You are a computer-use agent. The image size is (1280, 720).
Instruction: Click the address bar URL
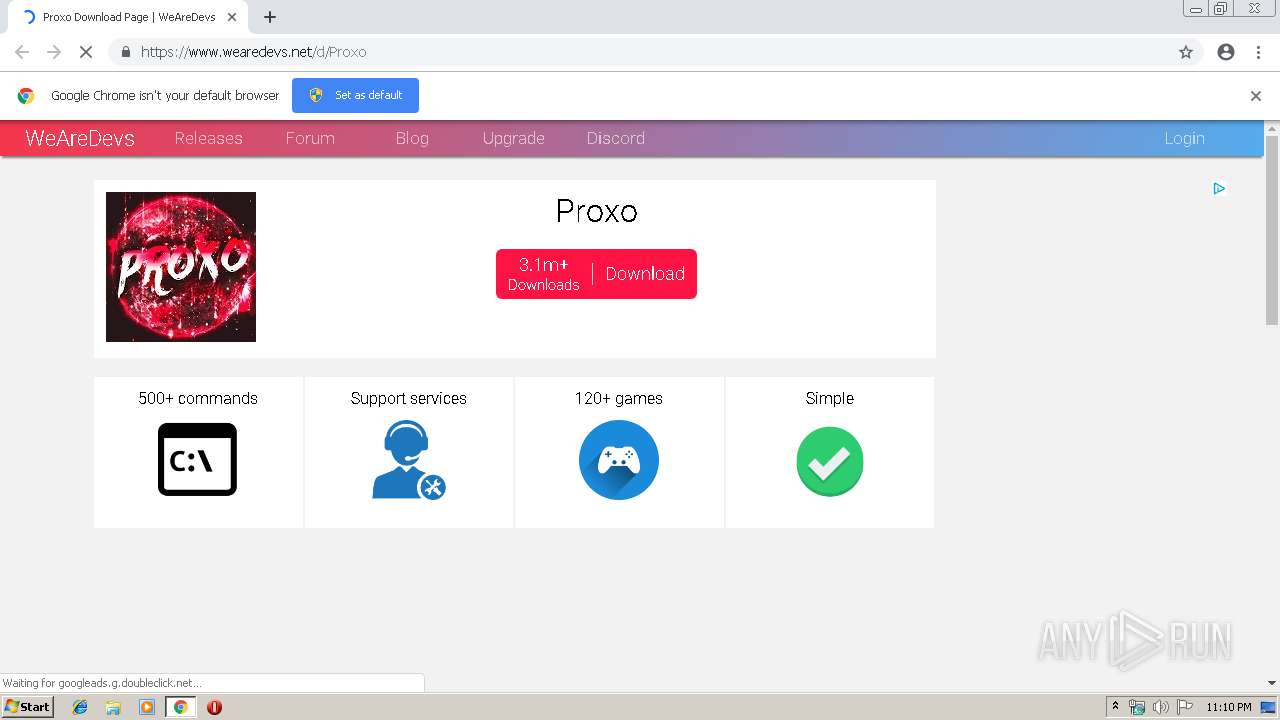(x=254, y=52)
